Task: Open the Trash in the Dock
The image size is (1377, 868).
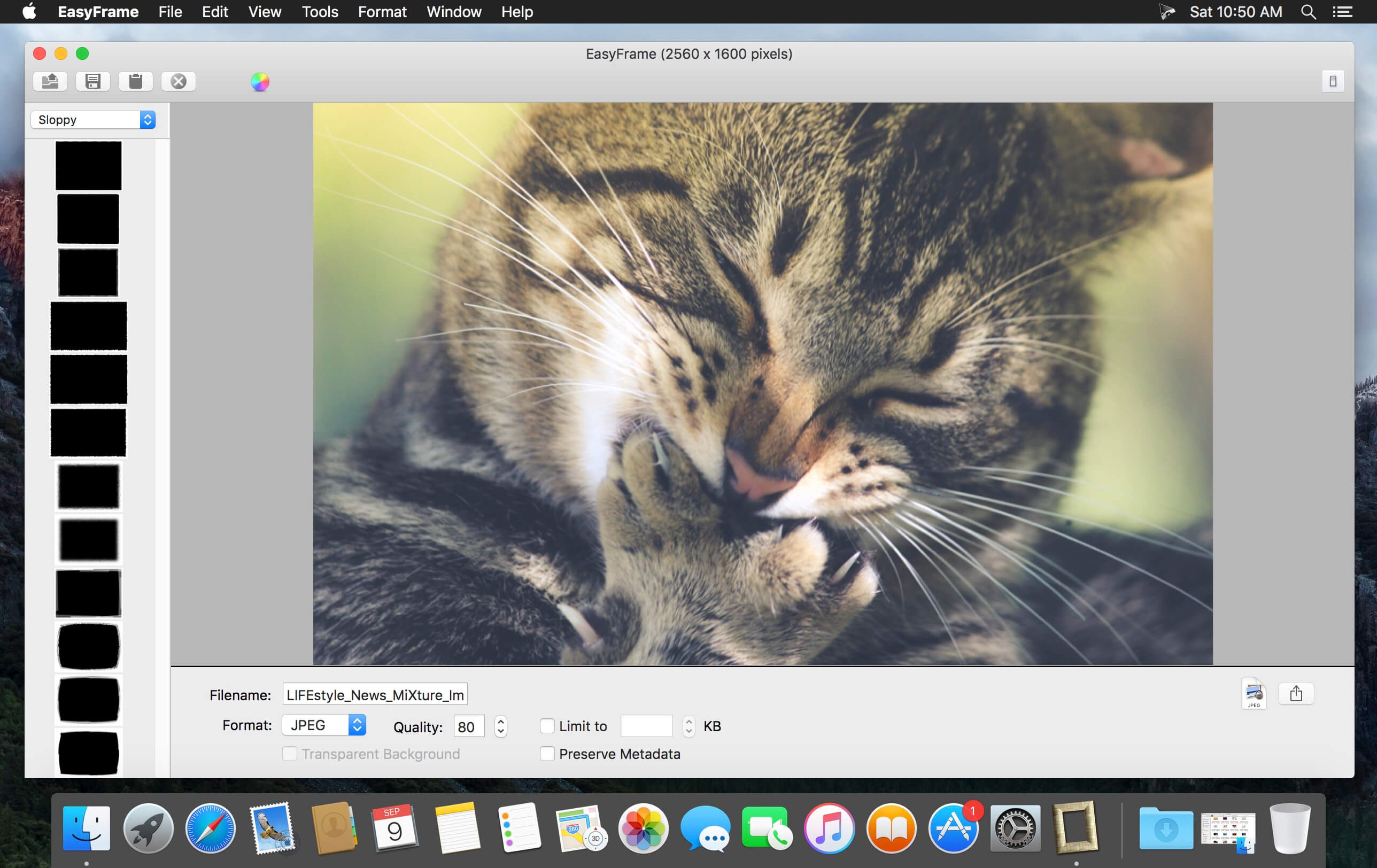Action: tap(1289, 827)
